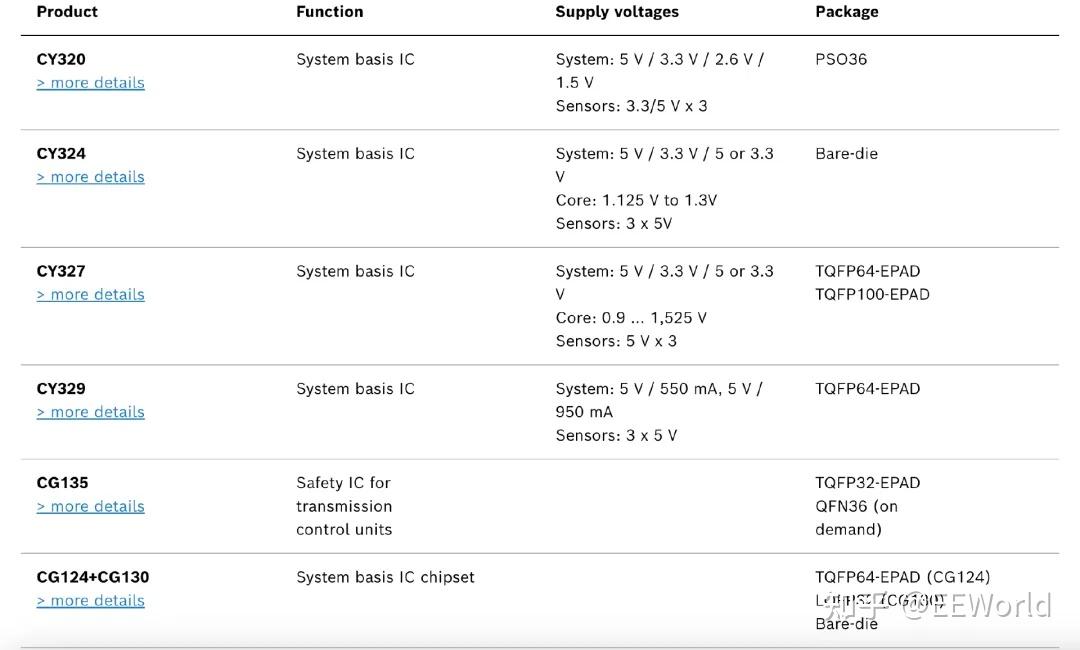This screenshot has width=1080, height=650.
Task: View more details for CG135
Action: click(x=91, y=507)
